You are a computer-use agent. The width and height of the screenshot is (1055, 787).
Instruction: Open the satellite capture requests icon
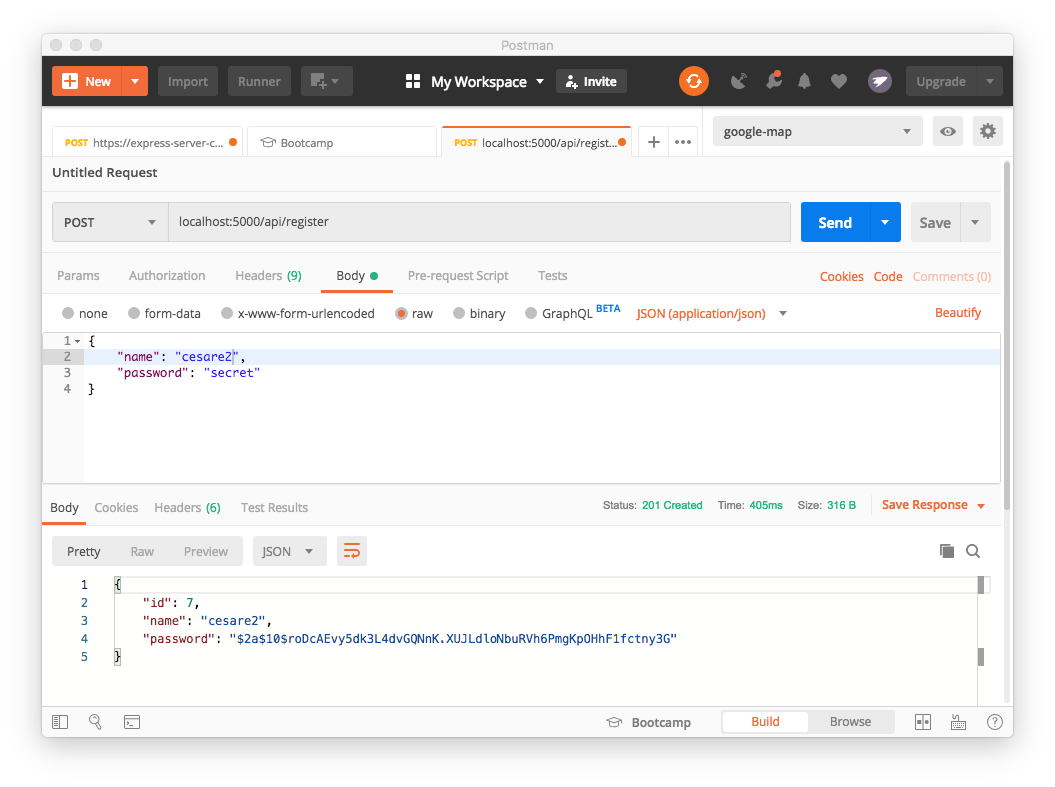tap(739, 81)
